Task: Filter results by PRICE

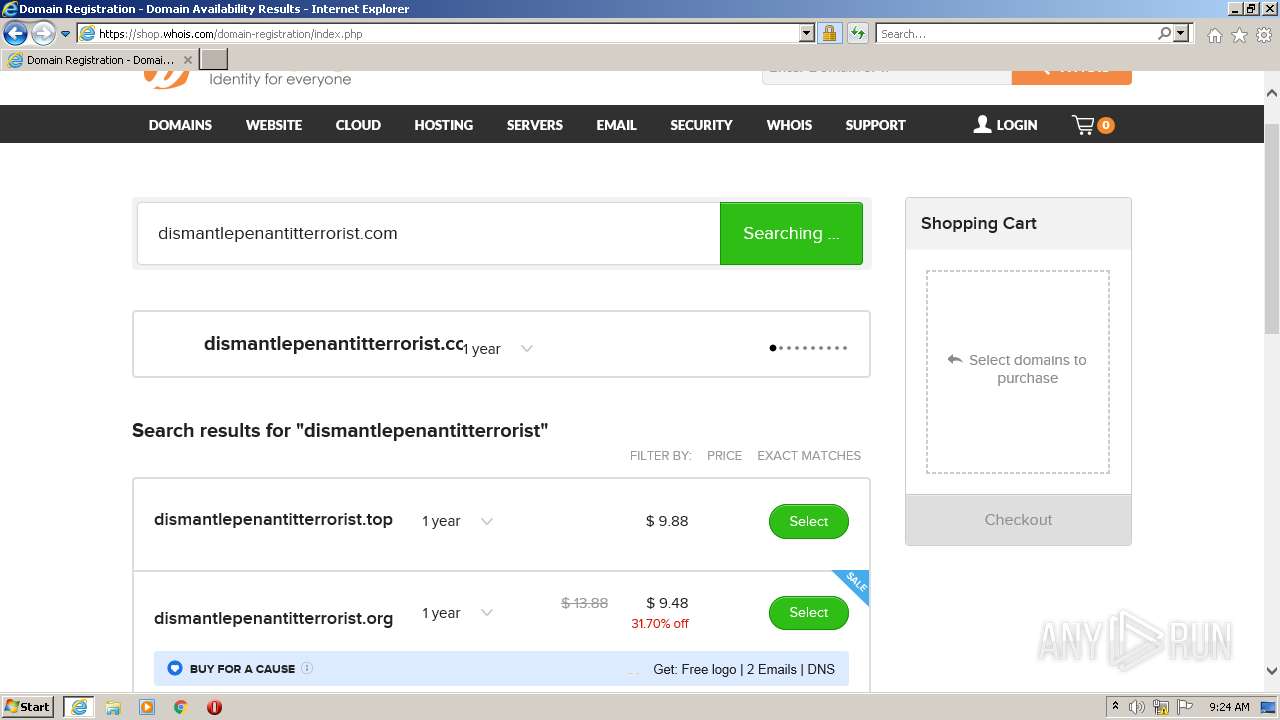Action: [724, 455]
